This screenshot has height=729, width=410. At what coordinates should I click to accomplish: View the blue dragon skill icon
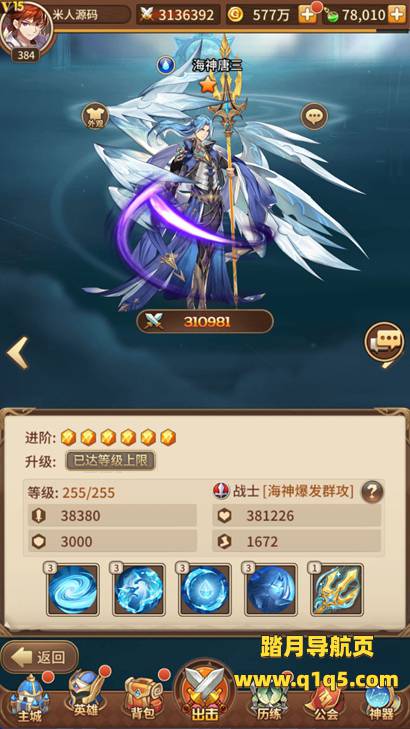tap(139, 589)
